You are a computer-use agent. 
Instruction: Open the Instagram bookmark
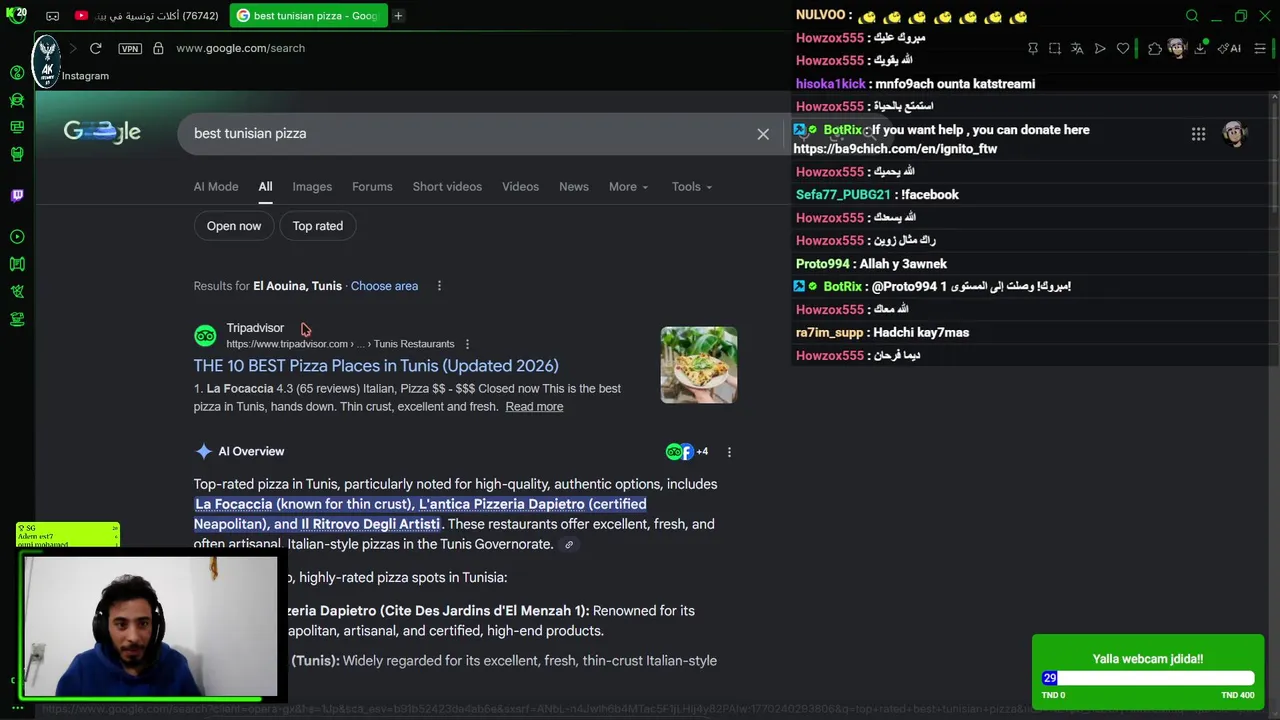[x=85, y=76]
